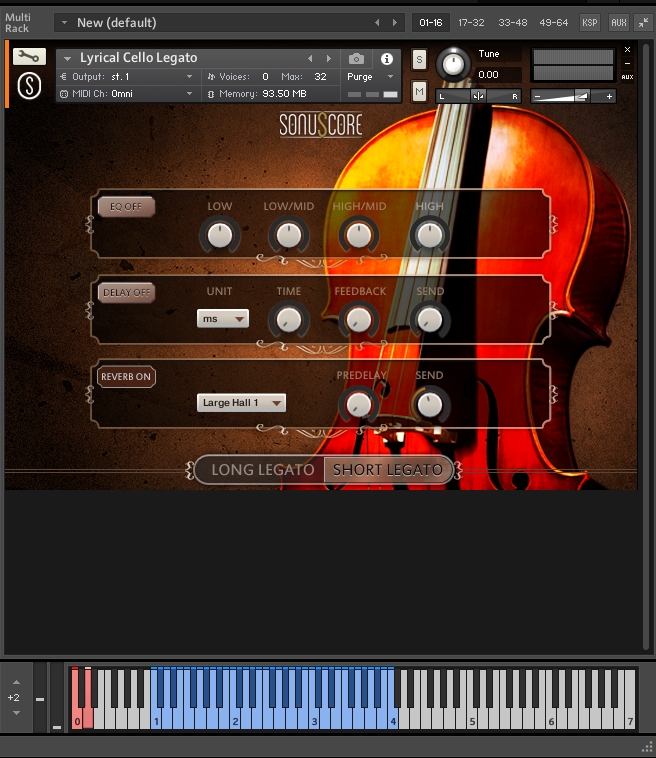Click the EQ LOW knob
Screen dimensions: 656x758
pos(220,235)
